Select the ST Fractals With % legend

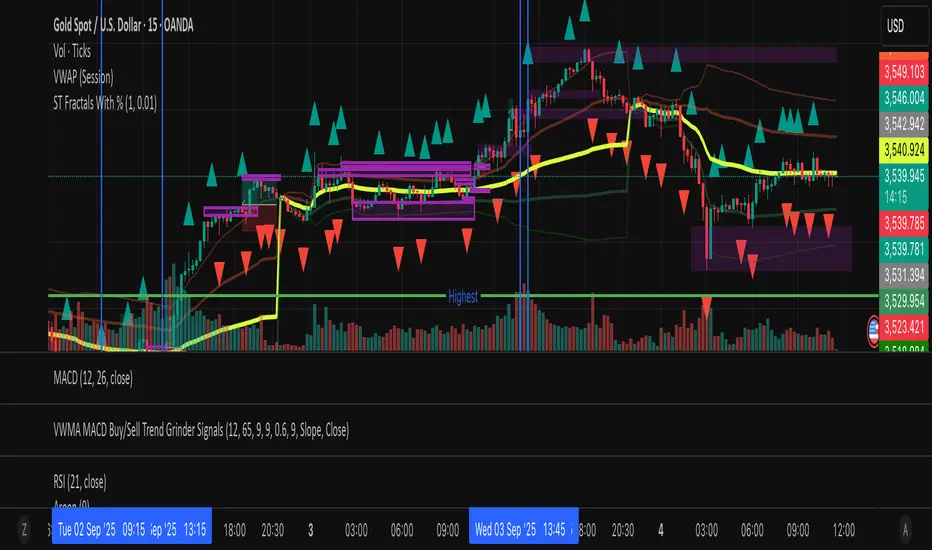pos(105,103)
